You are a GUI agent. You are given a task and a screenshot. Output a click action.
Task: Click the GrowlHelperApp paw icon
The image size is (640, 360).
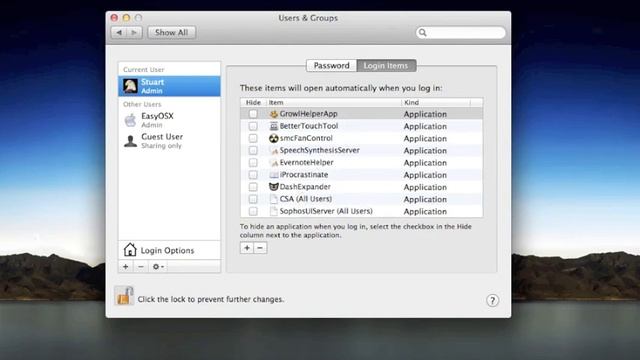tap(273, 114)
